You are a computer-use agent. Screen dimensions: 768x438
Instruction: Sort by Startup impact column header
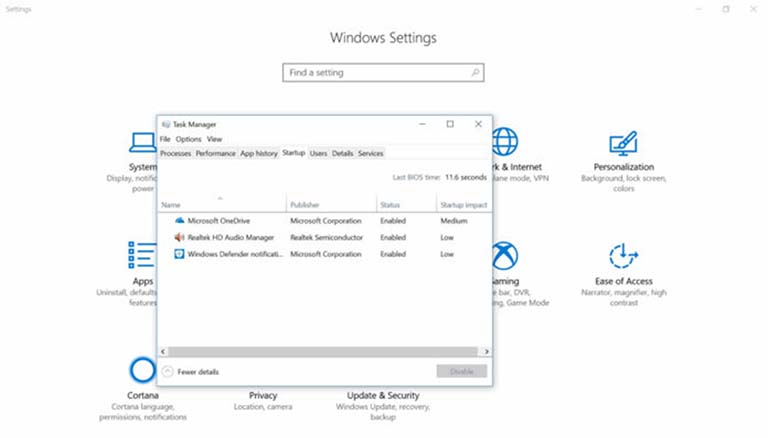coord(463,205)
